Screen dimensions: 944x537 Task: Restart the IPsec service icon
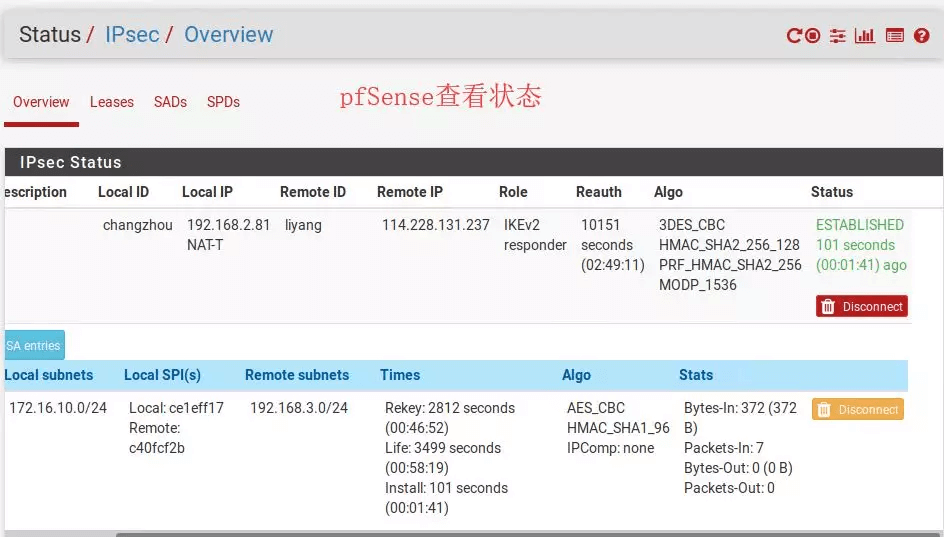point(794,36)
